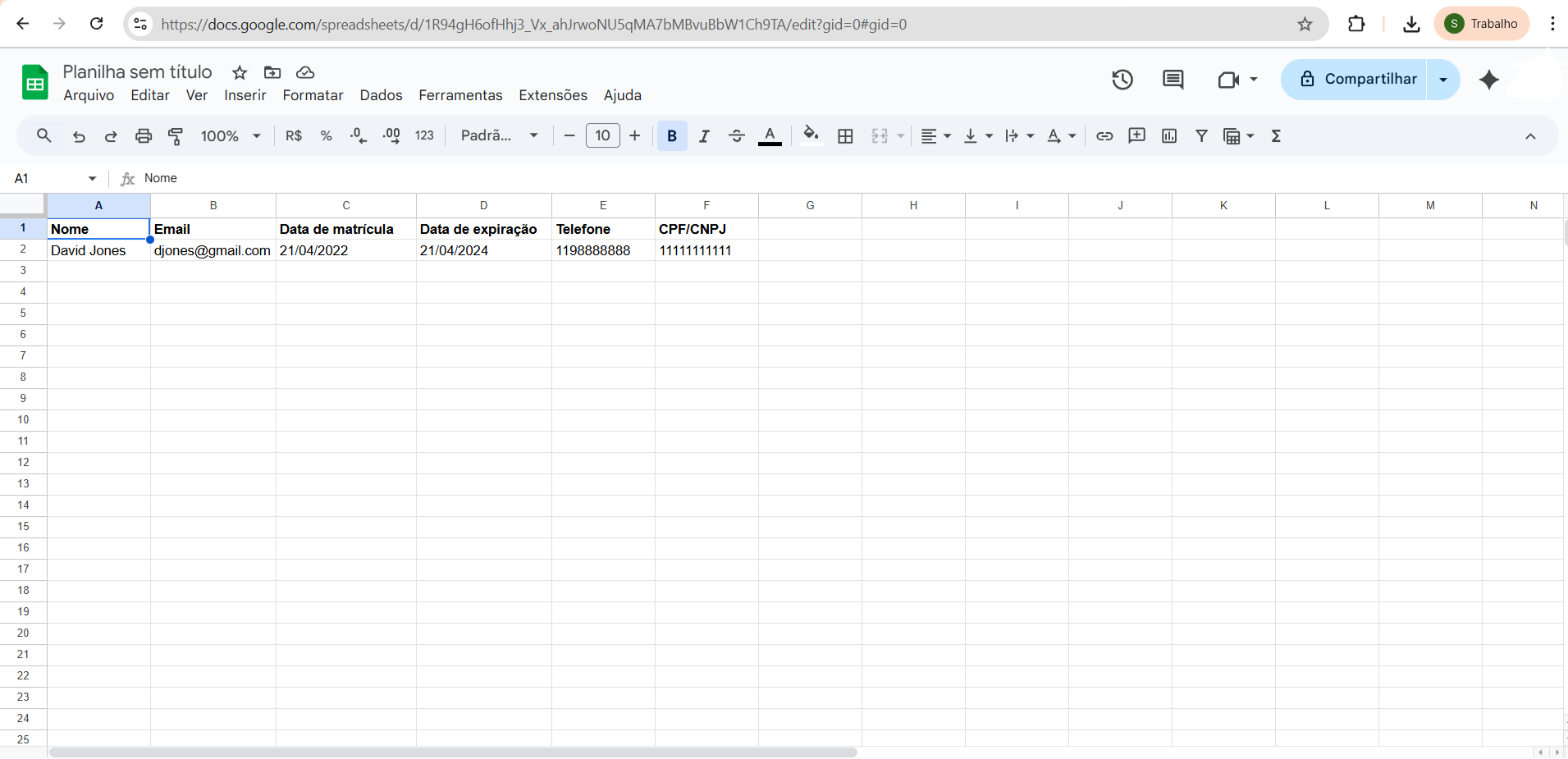Image resolution: width=1568 pixels, height=759 pixels.
Task: Format as percent with % button
Action: coord(327,136)
